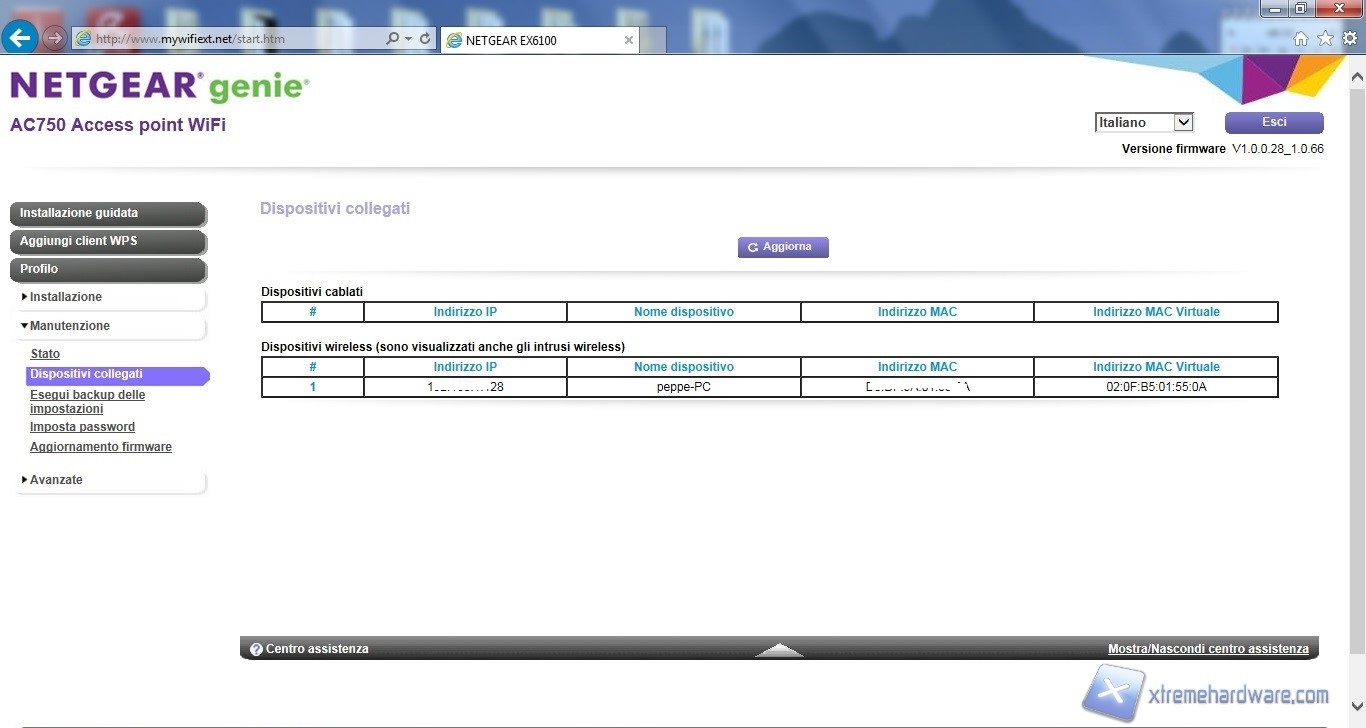The height and width of the screenshot is (728, 1366).
Task: Open the Italiano language dropdown
Action: click(x=1144, y=122)
